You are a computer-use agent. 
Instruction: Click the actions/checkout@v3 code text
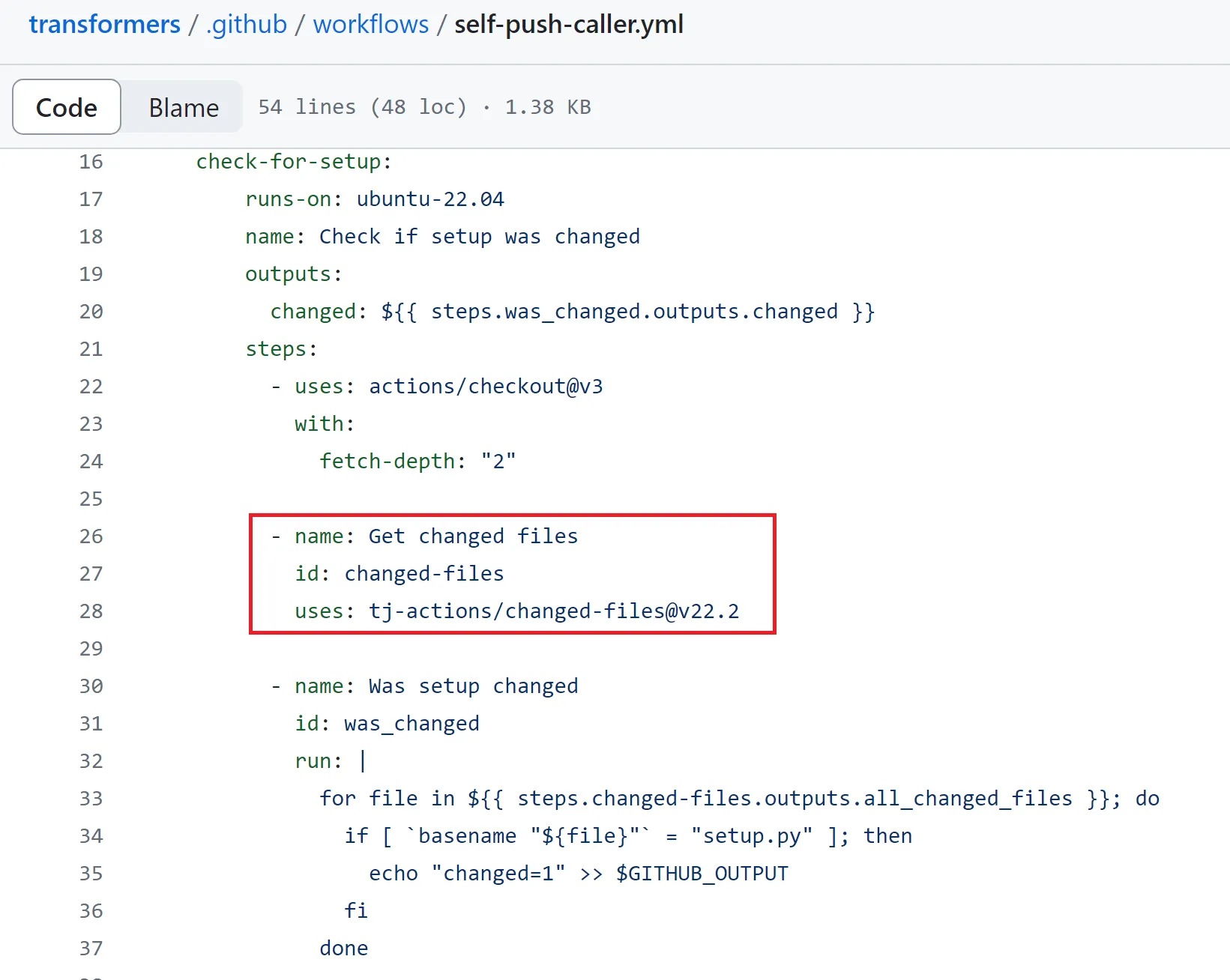pyautogui.click(x=486, y=387)
